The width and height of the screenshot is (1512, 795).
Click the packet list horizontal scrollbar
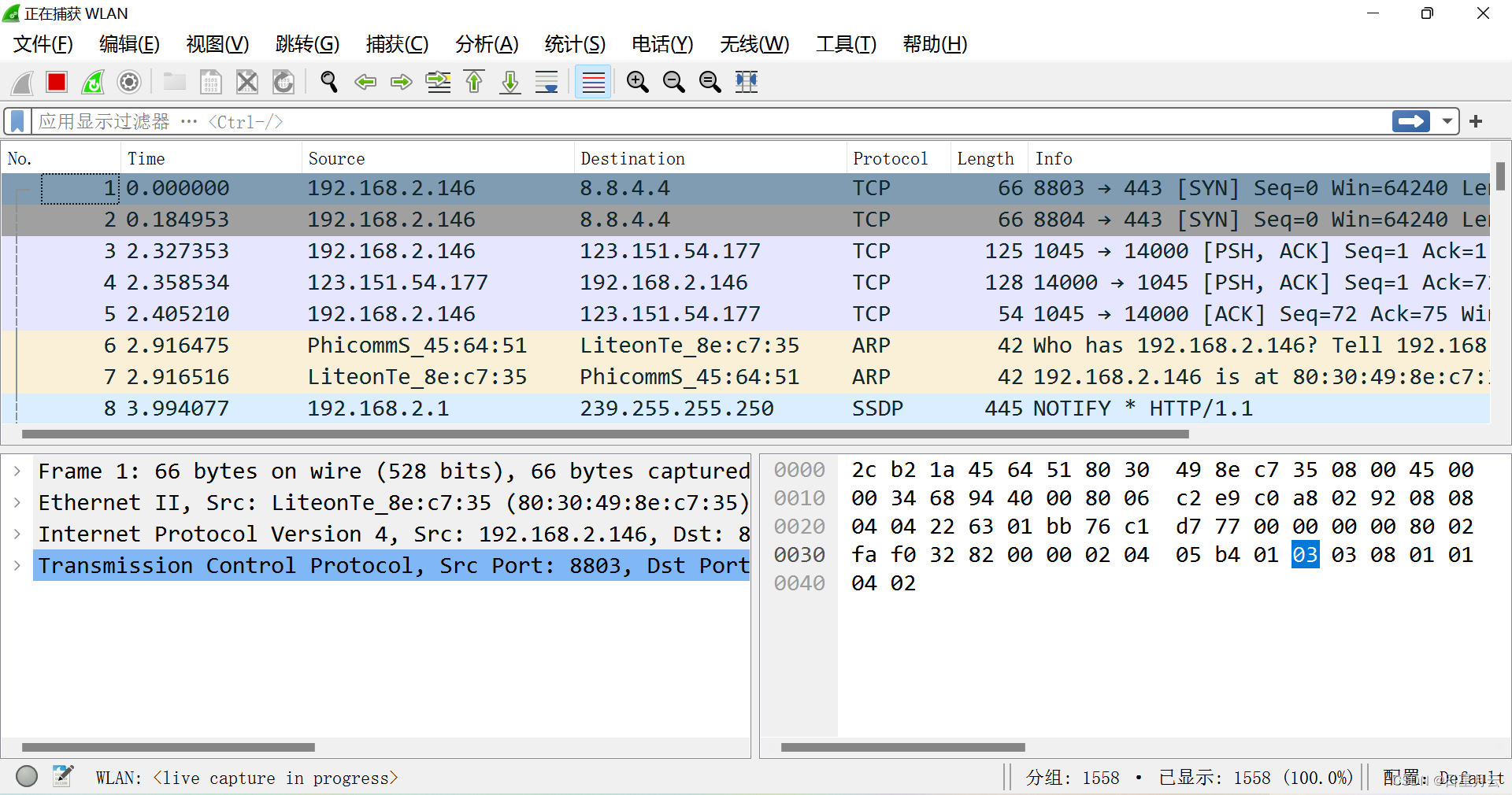[605, 434]
